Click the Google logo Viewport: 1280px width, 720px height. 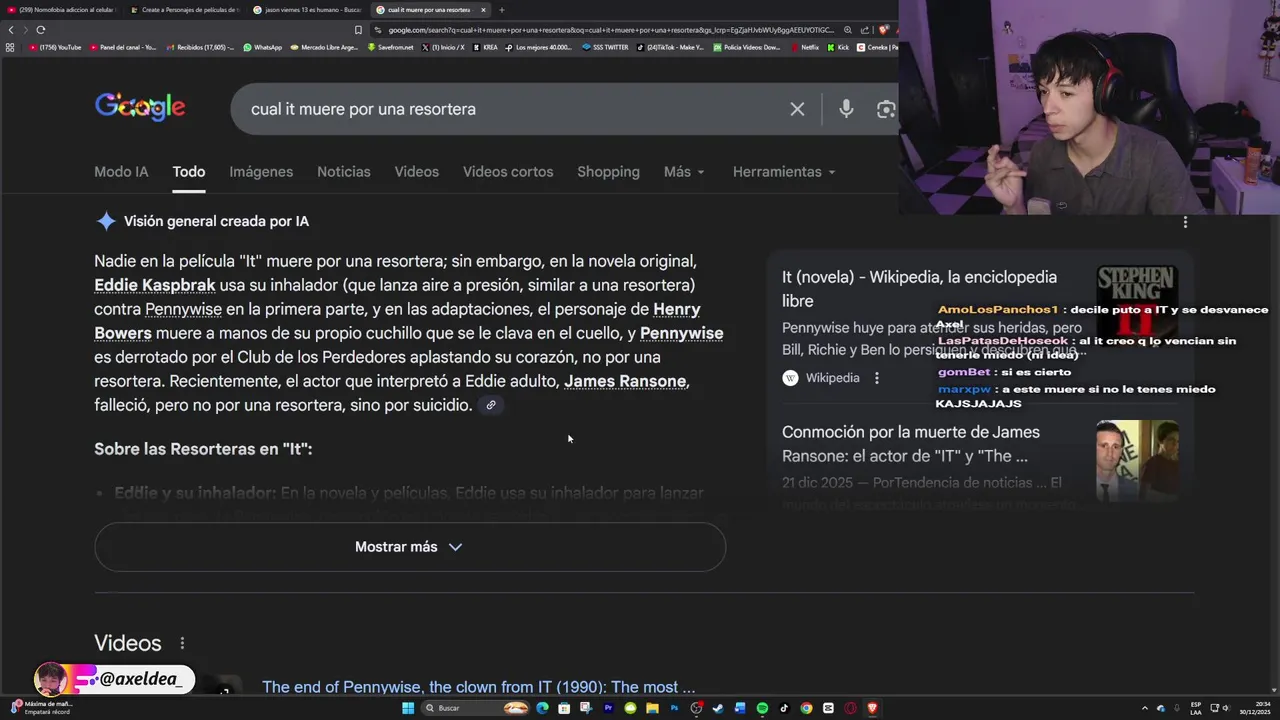pyautogui.click(x=140, y=107)
